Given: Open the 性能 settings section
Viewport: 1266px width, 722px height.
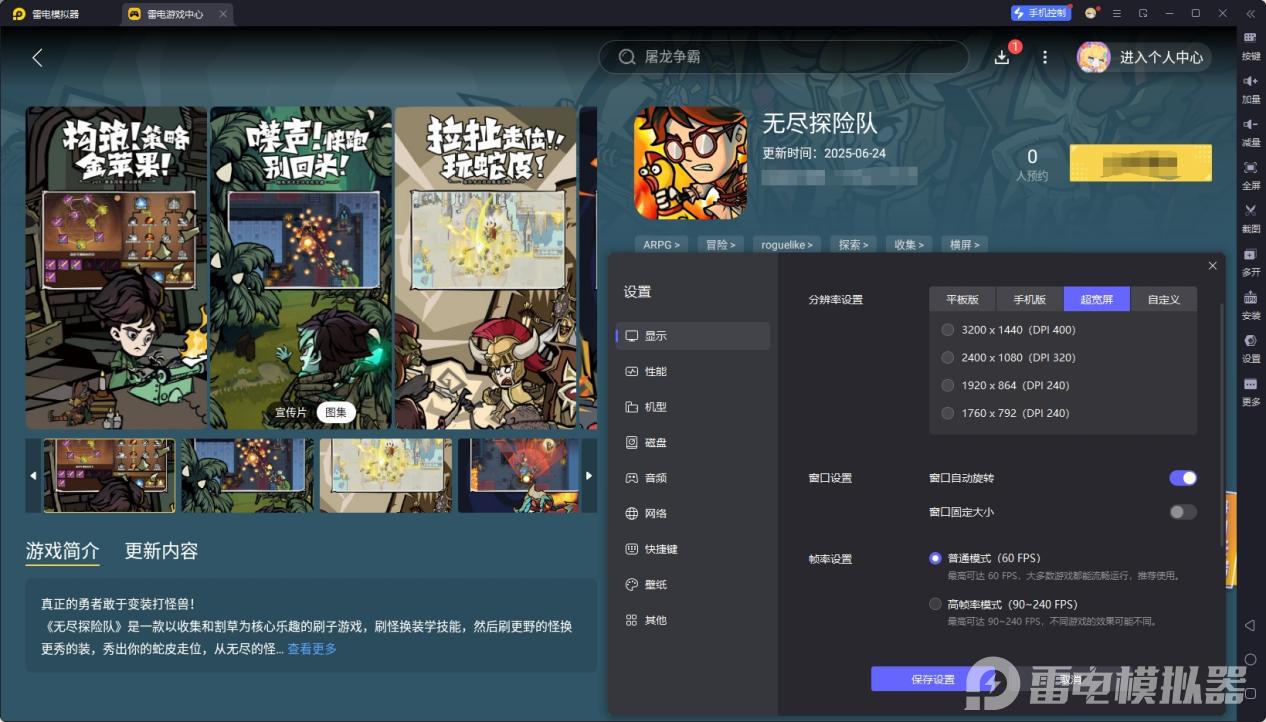Looking at the screenshot, I should 656,371.
